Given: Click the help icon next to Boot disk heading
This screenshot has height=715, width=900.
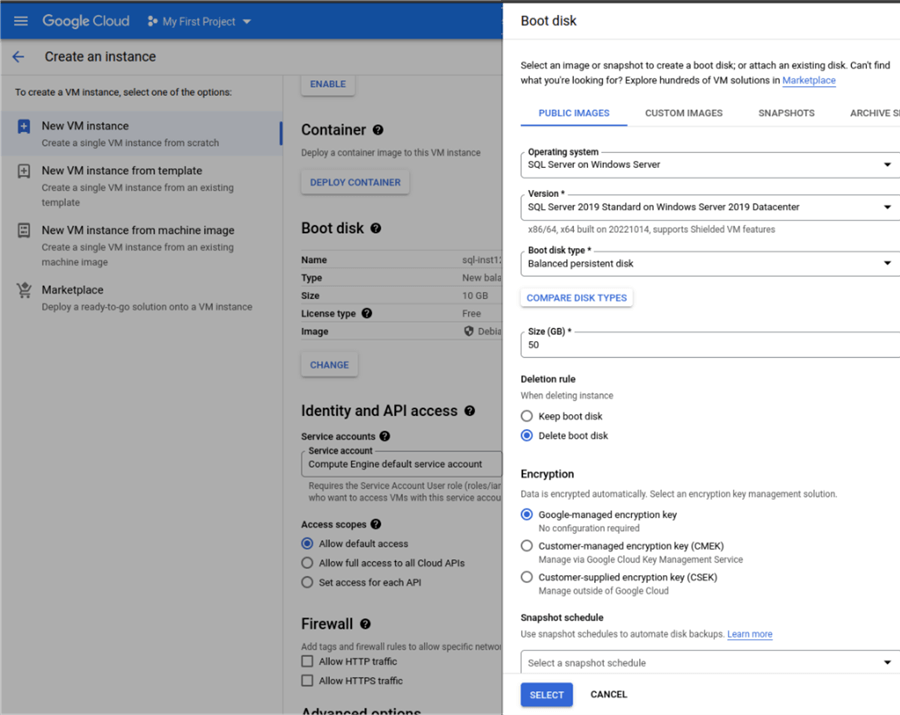Looking at the screenshot, I should [x=376, y=228].
